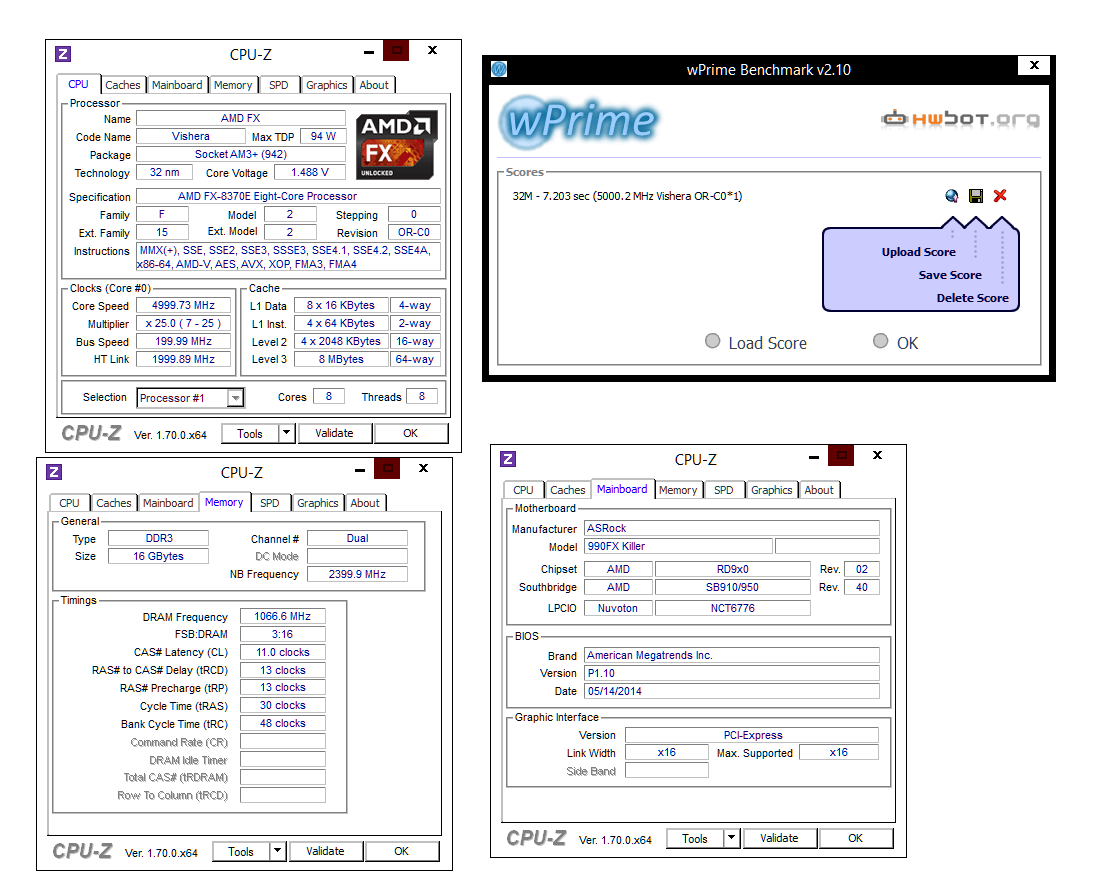Open Tools dropdown arrow in CPU tab window
The height and width of the screenshot is (895, 1094).
pyautogui.click(x=286, y=433)
